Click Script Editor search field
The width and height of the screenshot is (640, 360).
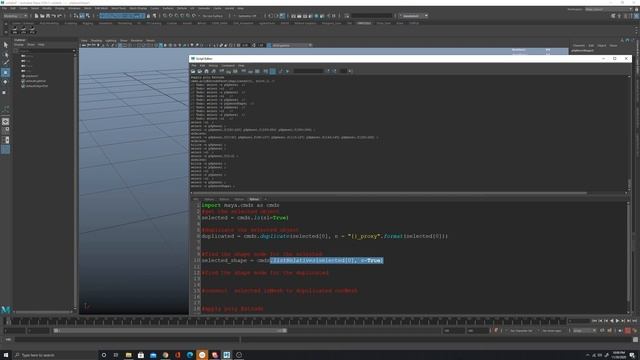pos(309,71)
